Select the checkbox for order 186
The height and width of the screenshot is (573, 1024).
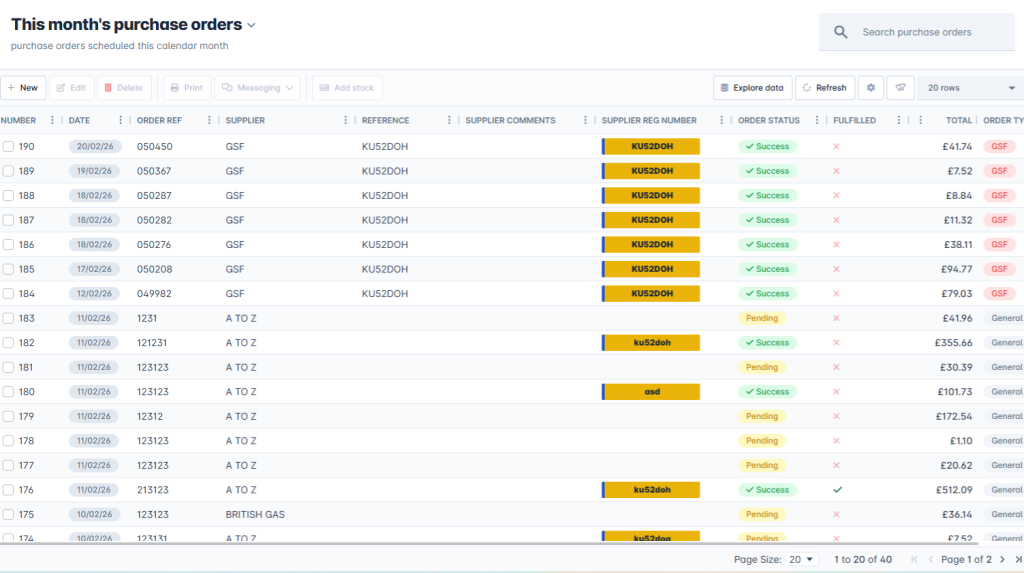8,244
